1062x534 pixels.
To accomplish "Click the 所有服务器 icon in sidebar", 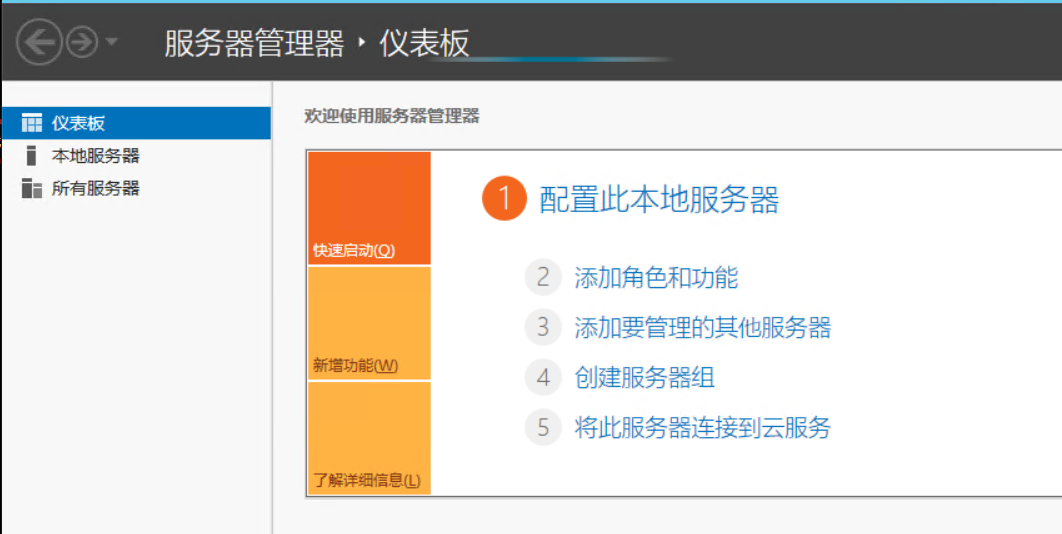I will tap(32, 188).
